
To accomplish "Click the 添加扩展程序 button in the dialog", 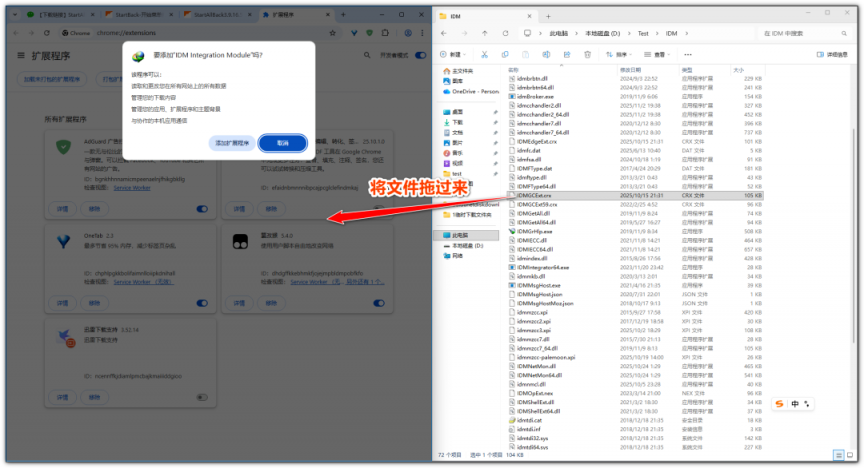I will coord(231,143).
